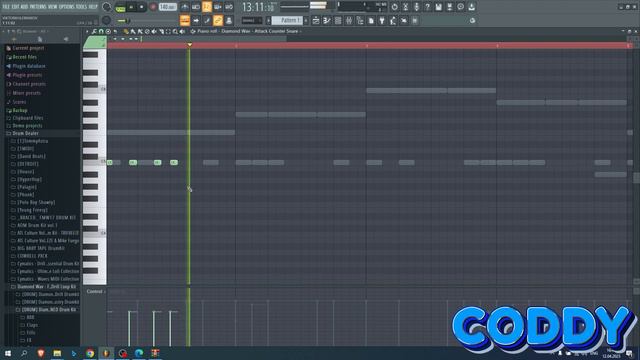This screenshot has width=640, height=360.
Task: Select the piano roll draw pencil tool
Action: [x=126, y=31]
